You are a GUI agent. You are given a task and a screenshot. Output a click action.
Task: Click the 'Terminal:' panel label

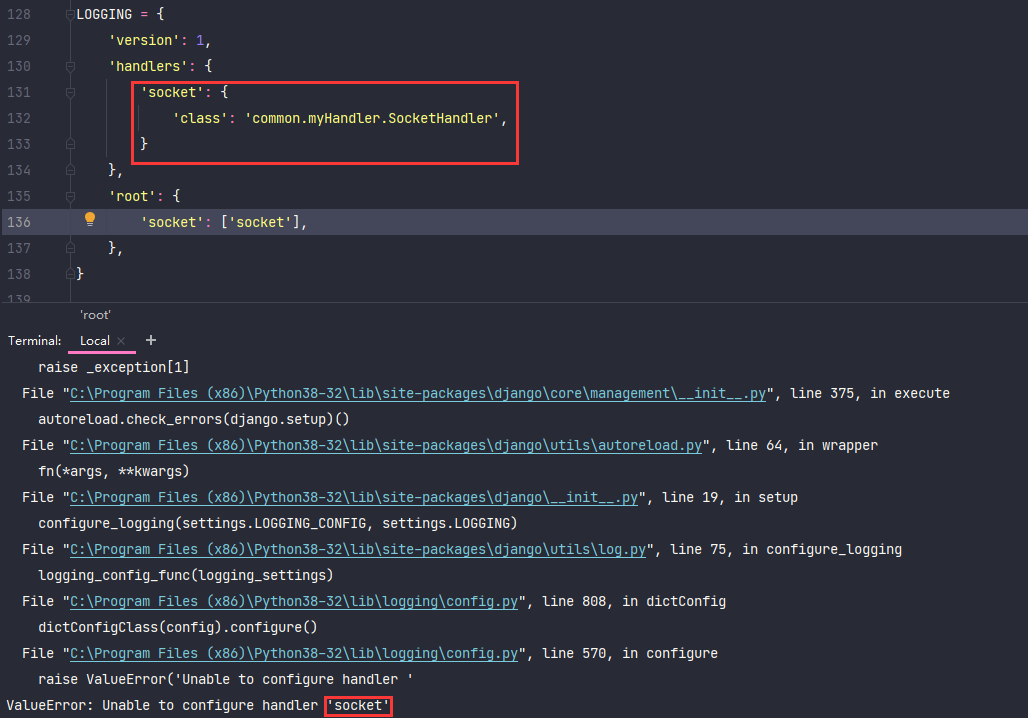click(x=34, y=341)
